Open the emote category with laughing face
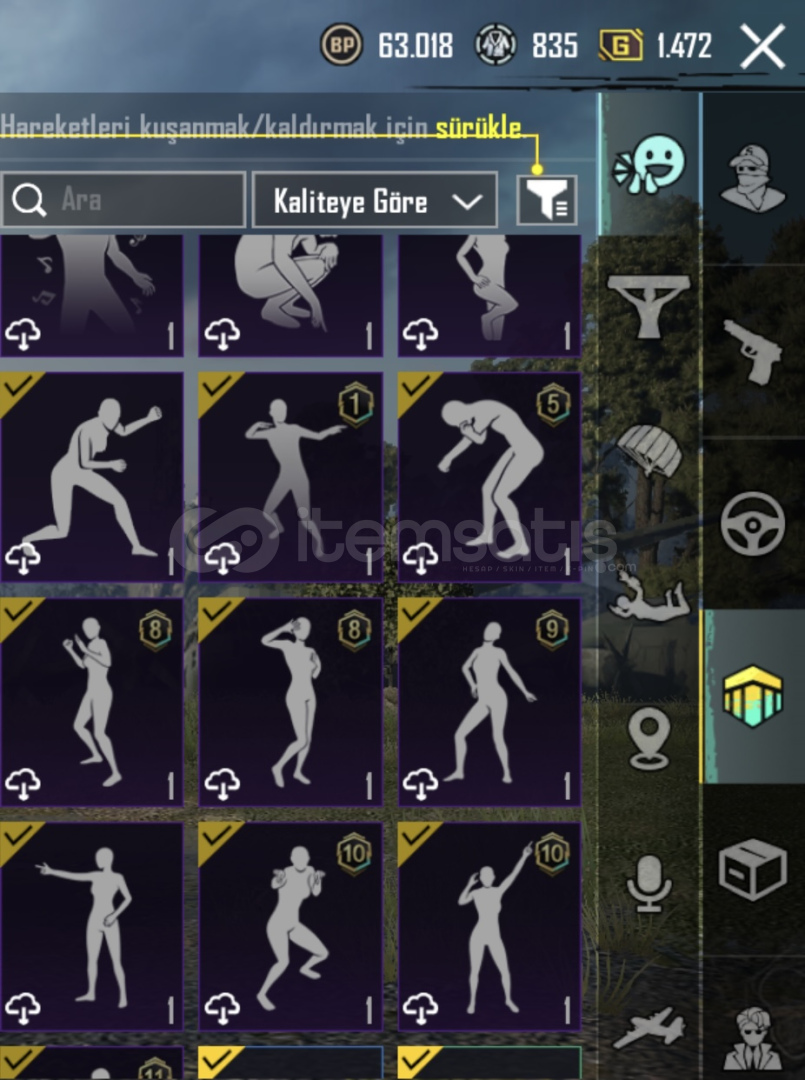The image size is (805, 1080). [649, 165]
